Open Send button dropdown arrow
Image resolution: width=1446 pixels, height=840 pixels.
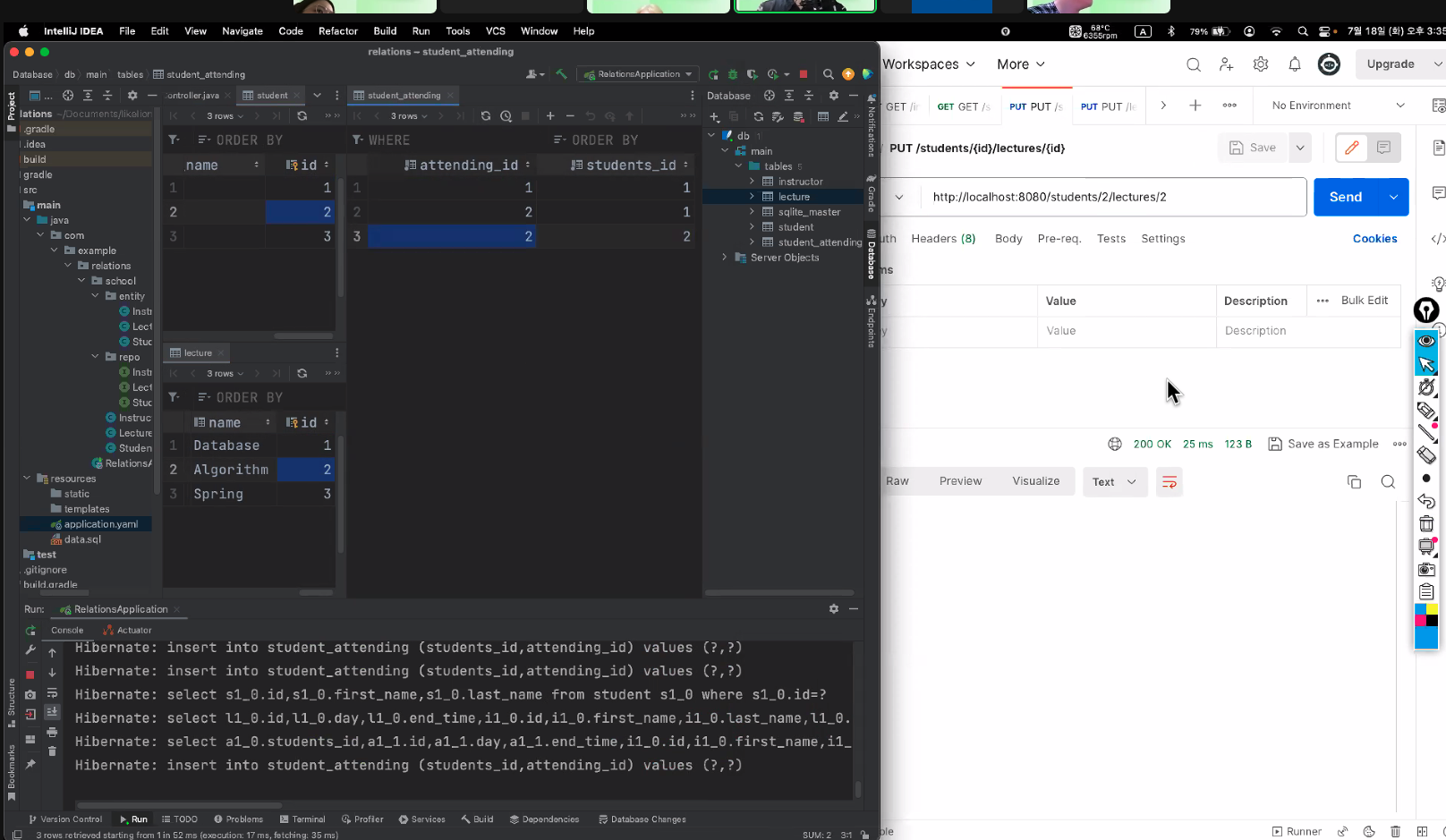(x=1393, y=197)
